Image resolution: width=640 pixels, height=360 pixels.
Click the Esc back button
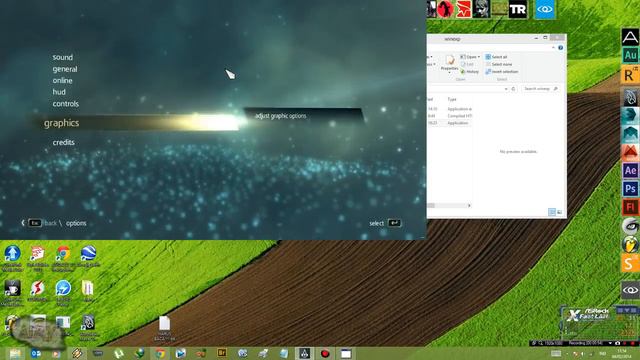pos(35,223)
